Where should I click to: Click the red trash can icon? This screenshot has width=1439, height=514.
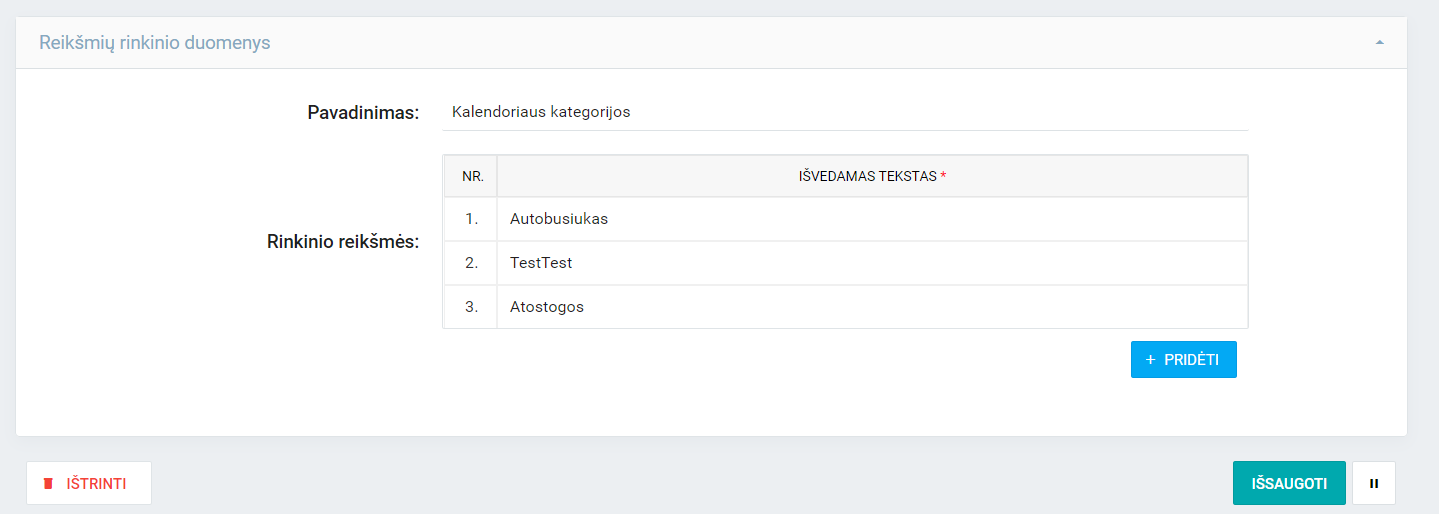pyautogui.click(x=48, y=484)
